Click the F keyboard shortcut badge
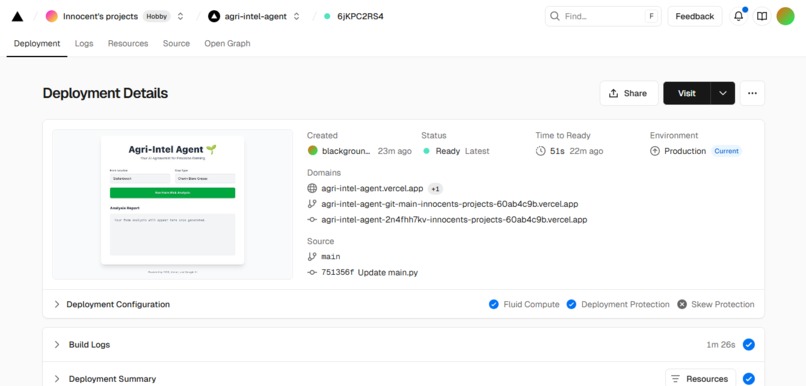Screen dimensions: 806x386 click(x=651, y=16)
